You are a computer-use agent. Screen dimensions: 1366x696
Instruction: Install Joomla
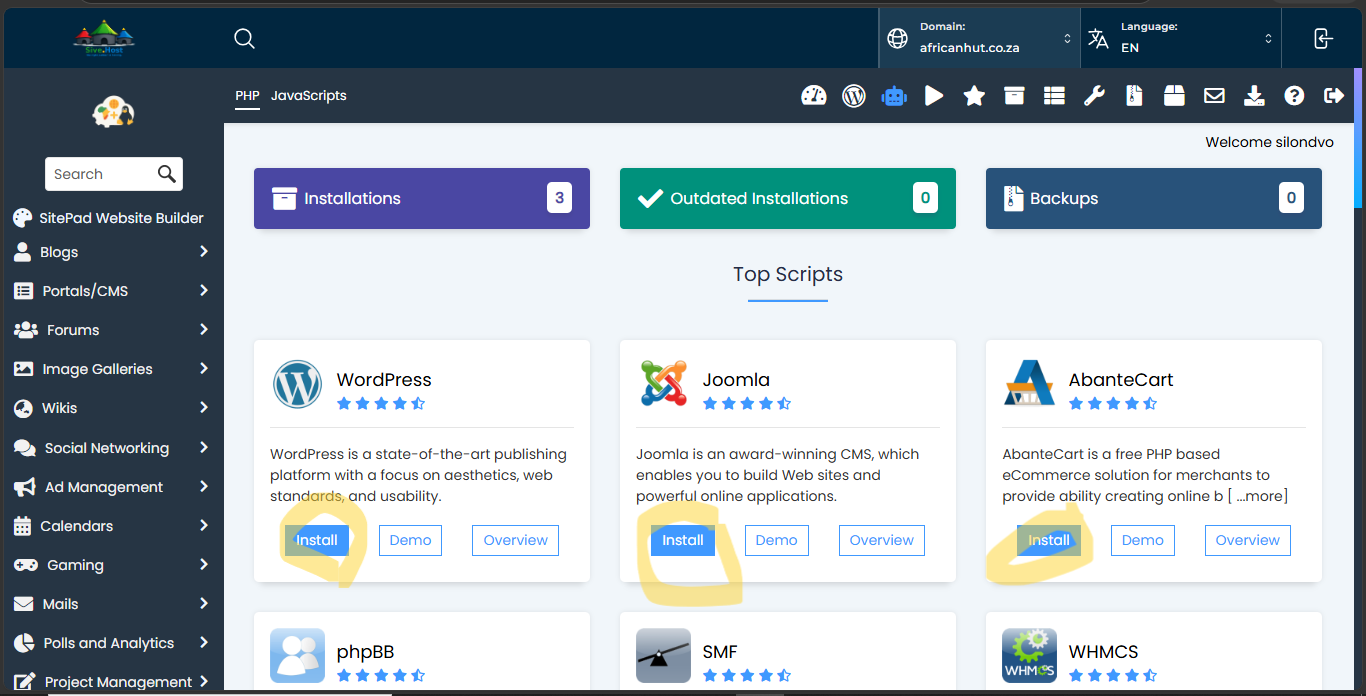683,540
